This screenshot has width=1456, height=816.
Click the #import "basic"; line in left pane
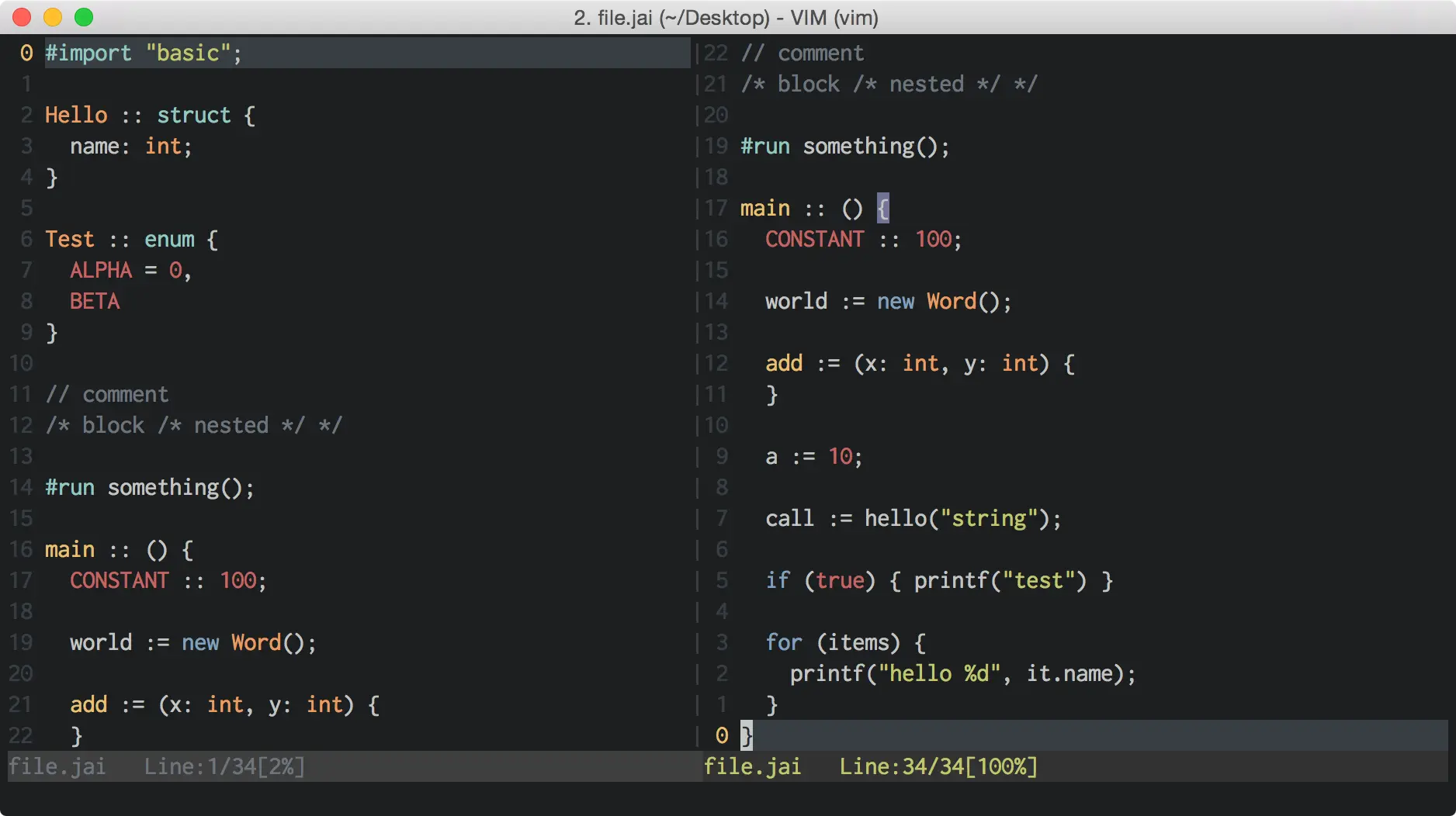142,53
